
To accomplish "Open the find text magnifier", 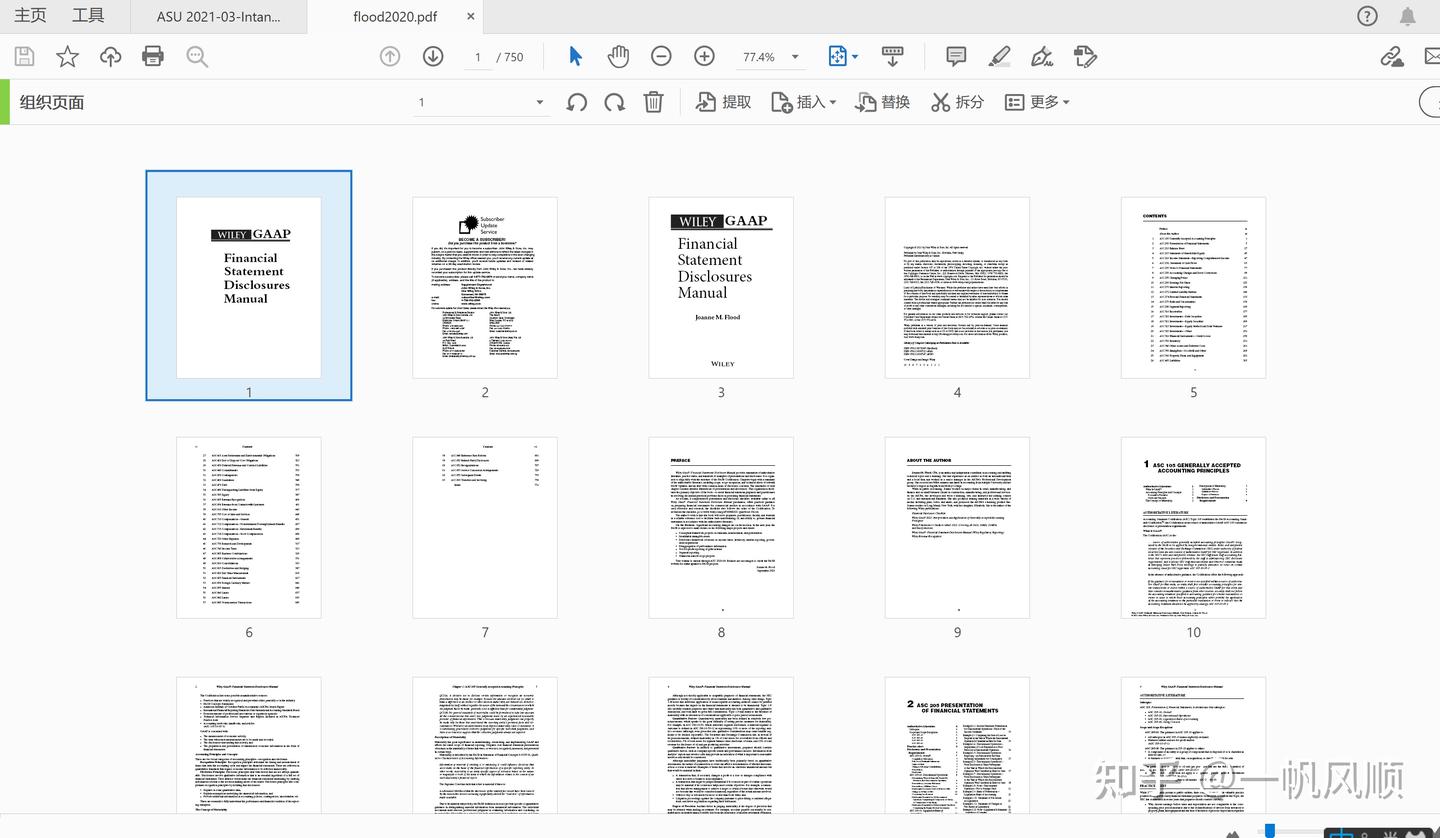I will tap(197, 57).
